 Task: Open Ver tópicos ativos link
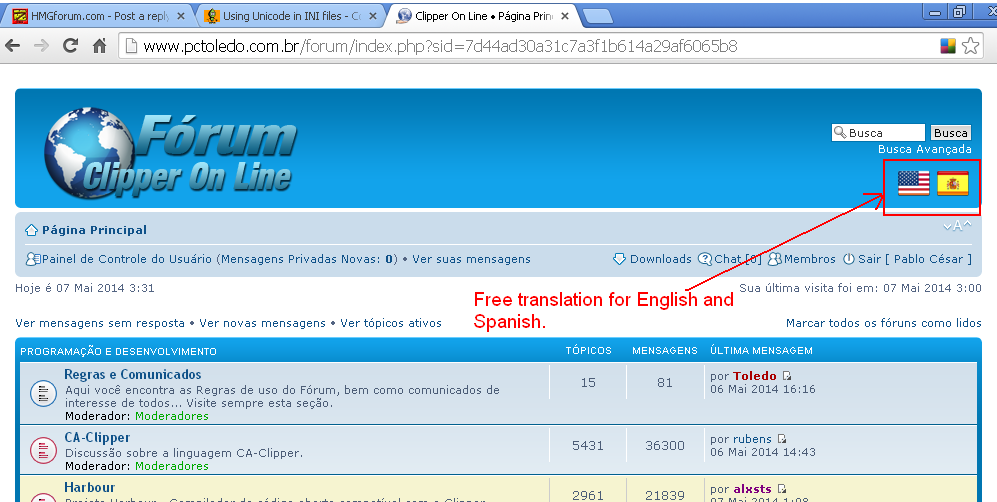(390, 323)
